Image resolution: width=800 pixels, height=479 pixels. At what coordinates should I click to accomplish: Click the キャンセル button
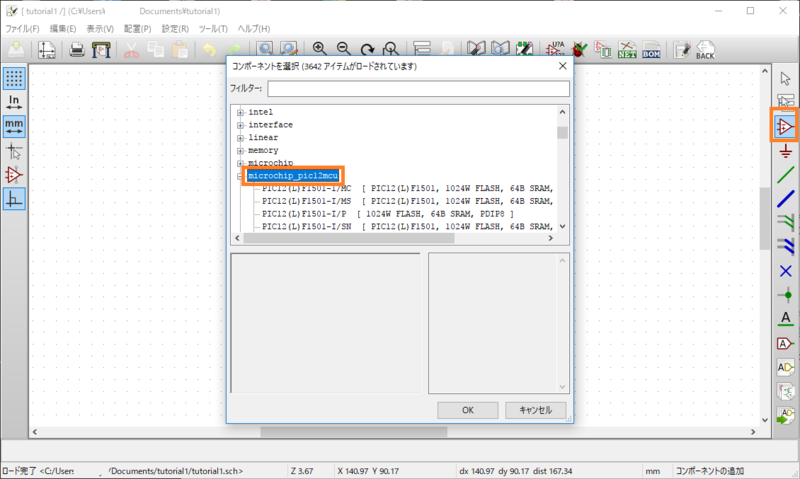click(x=536, y=410)
